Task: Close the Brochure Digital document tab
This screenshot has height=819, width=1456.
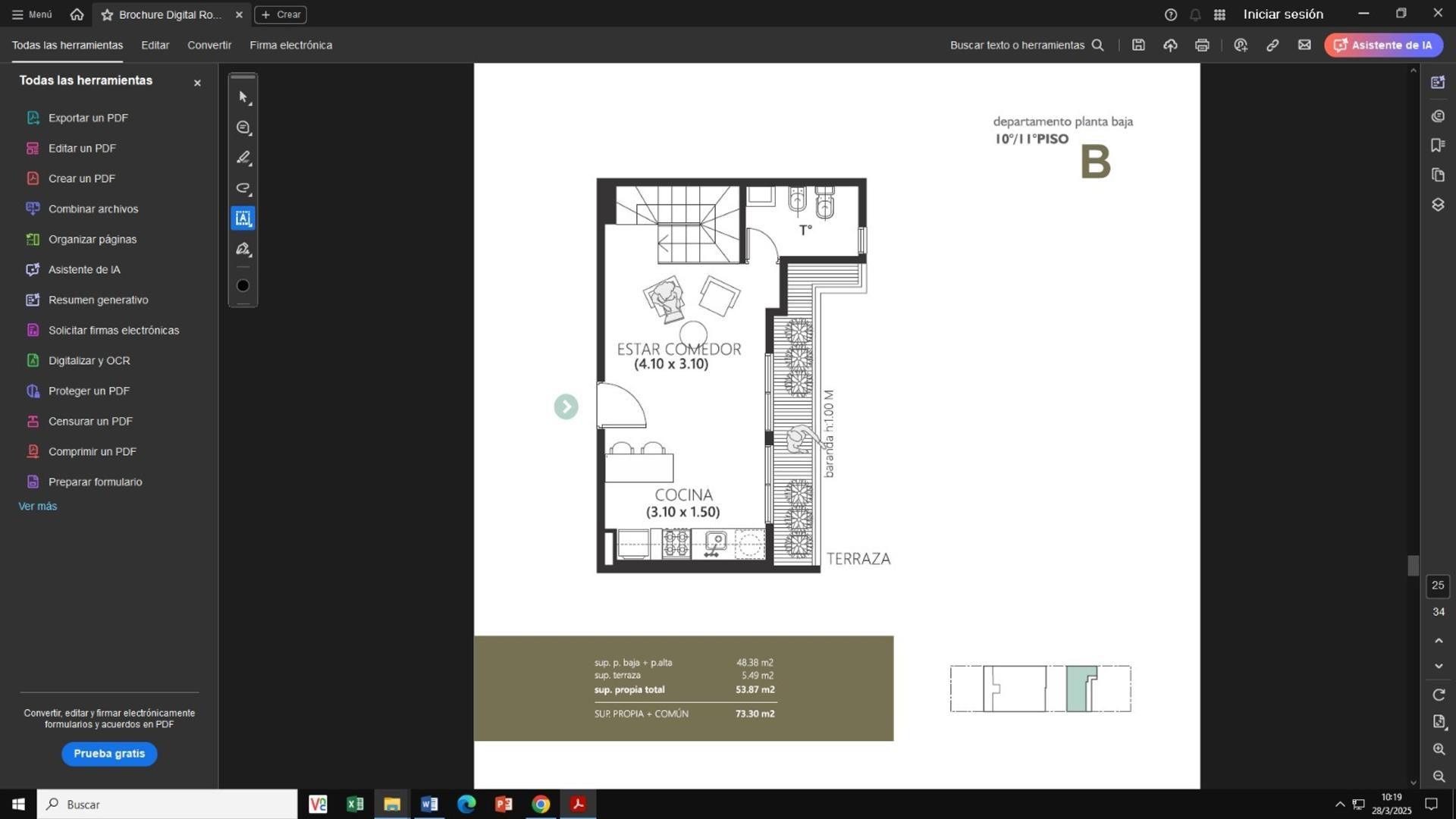Action: [239, 14]
